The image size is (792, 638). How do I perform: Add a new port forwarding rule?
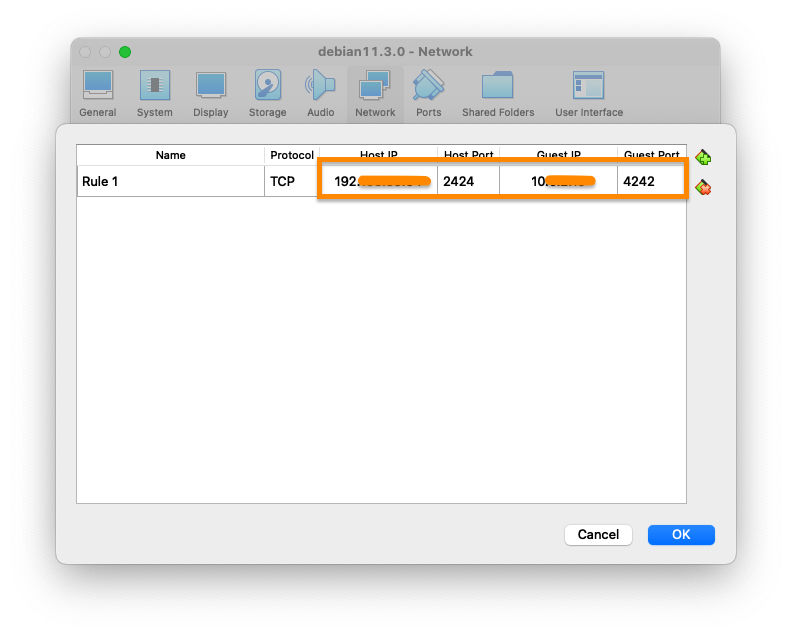703,158
